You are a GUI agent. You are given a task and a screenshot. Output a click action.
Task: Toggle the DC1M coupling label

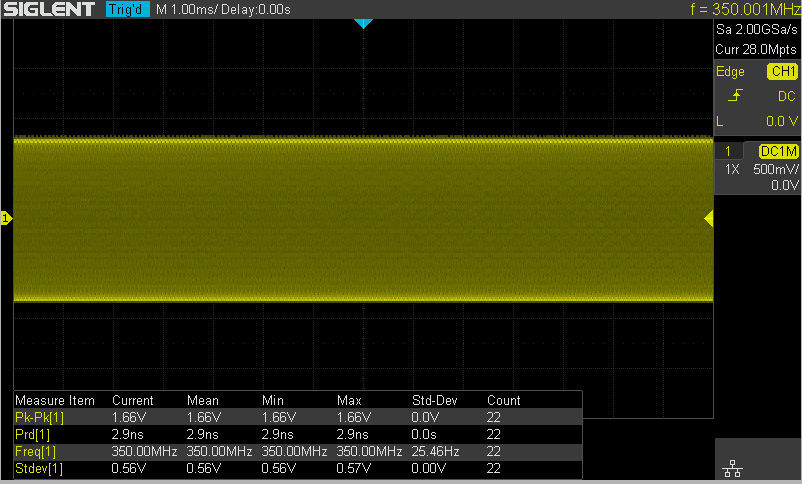[779, 151]
